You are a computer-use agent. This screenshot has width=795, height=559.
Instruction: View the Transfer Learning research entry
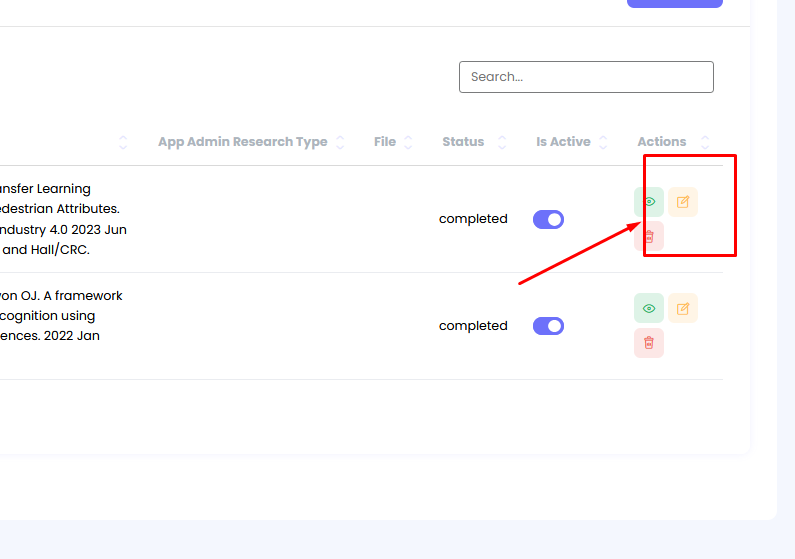[x=648, y=202]
